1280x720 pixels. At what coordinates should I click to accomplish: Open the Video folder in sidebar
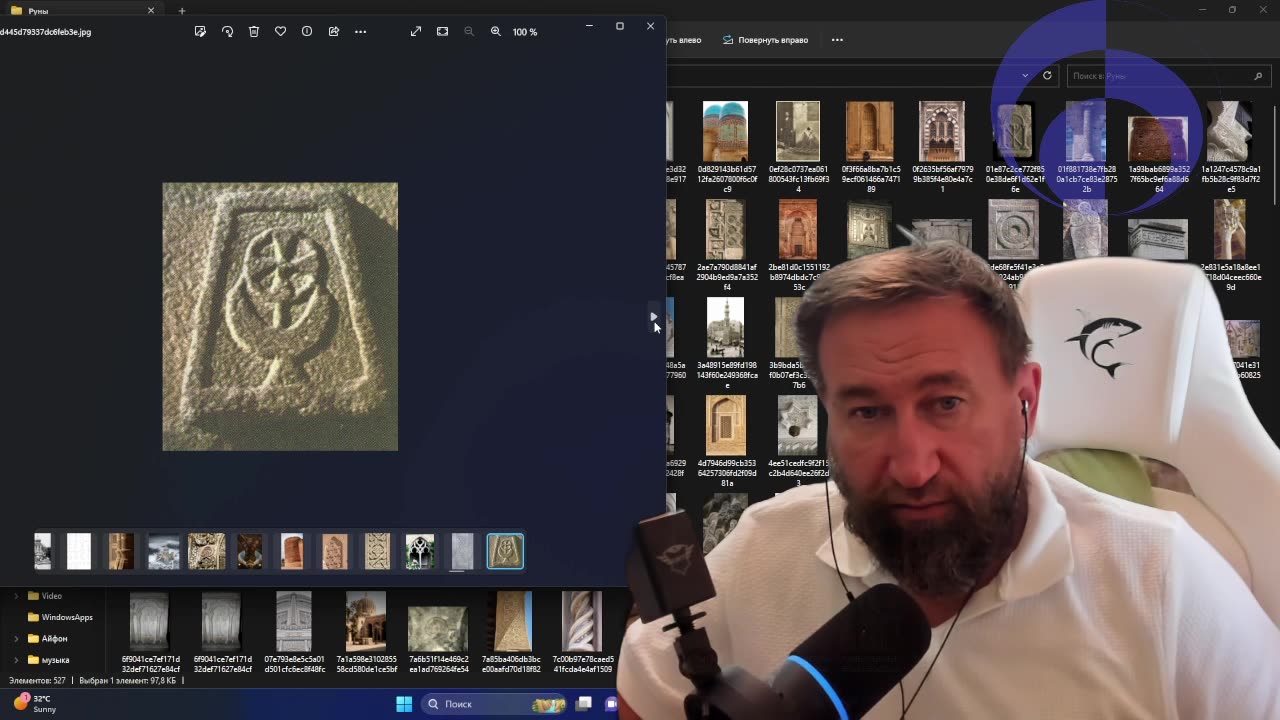(x=45, y=596)
